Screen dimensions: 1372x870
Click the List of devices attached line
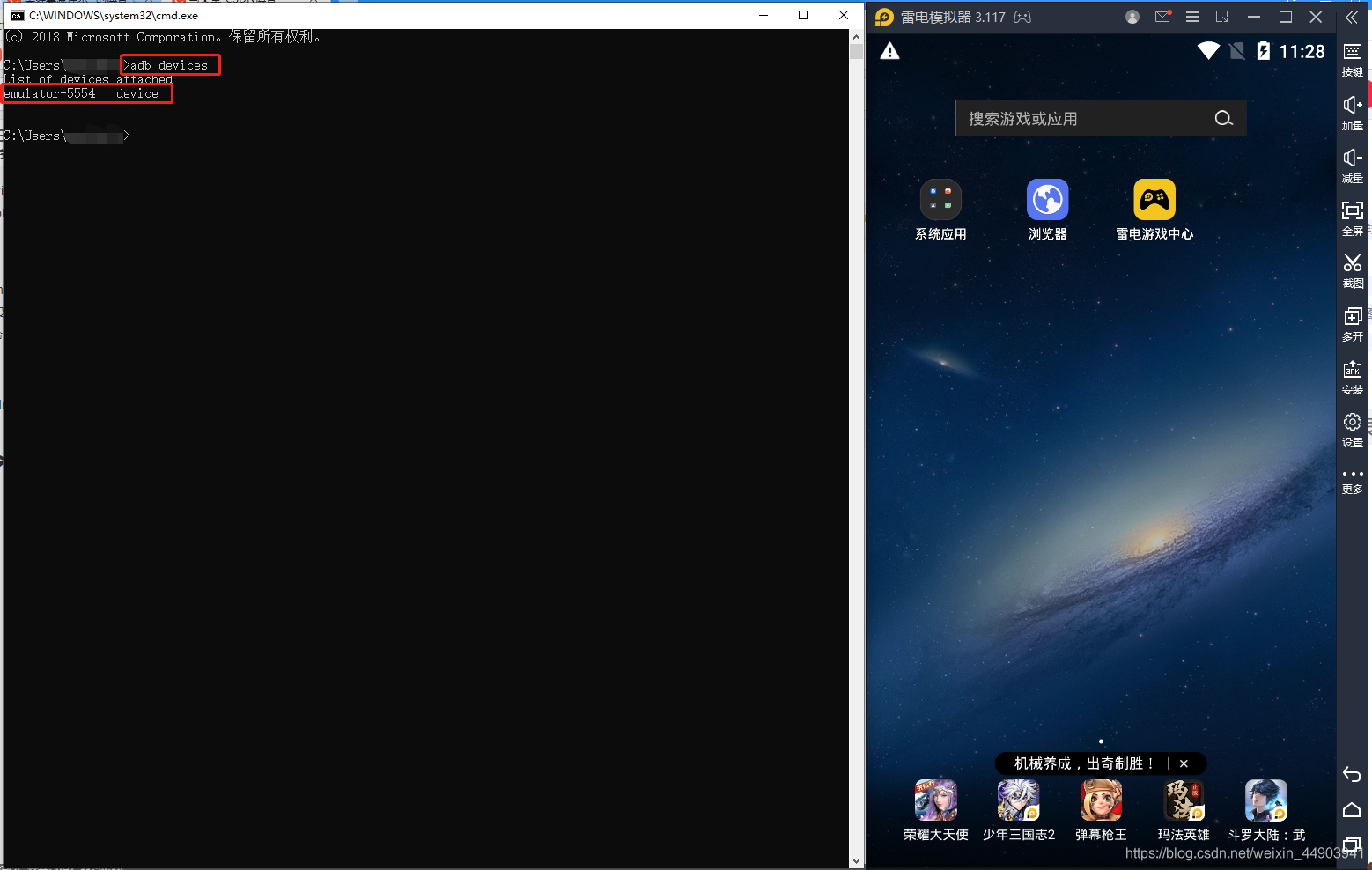point(88,79)
